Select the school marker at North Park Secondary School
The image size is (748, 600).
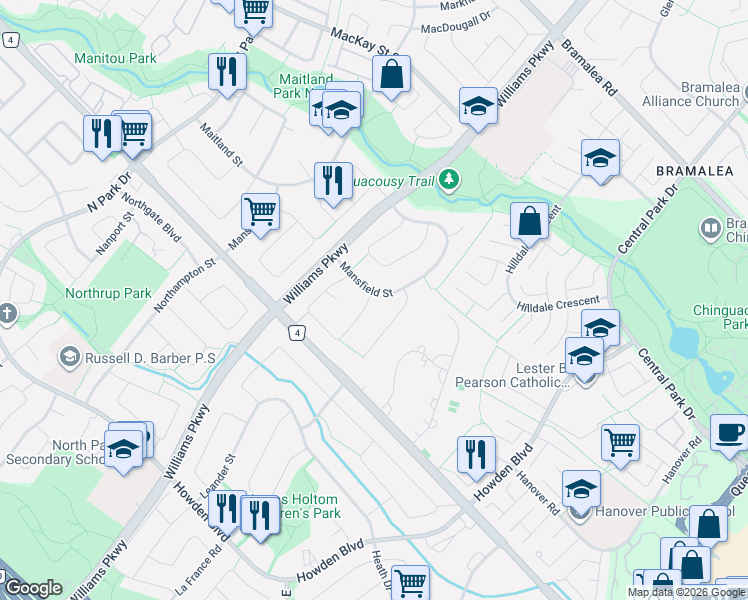(x=124, y=452)
